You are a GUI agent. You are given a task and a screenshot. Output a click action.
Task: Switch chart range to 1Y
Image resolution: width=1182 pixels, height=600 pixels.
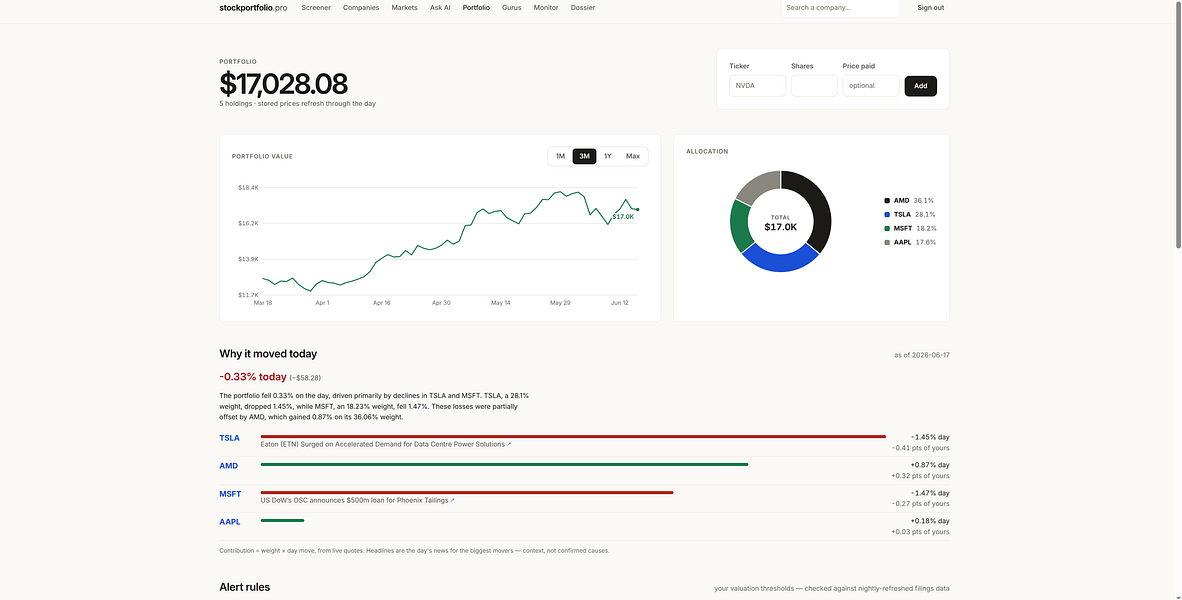(x=608, y=156)
